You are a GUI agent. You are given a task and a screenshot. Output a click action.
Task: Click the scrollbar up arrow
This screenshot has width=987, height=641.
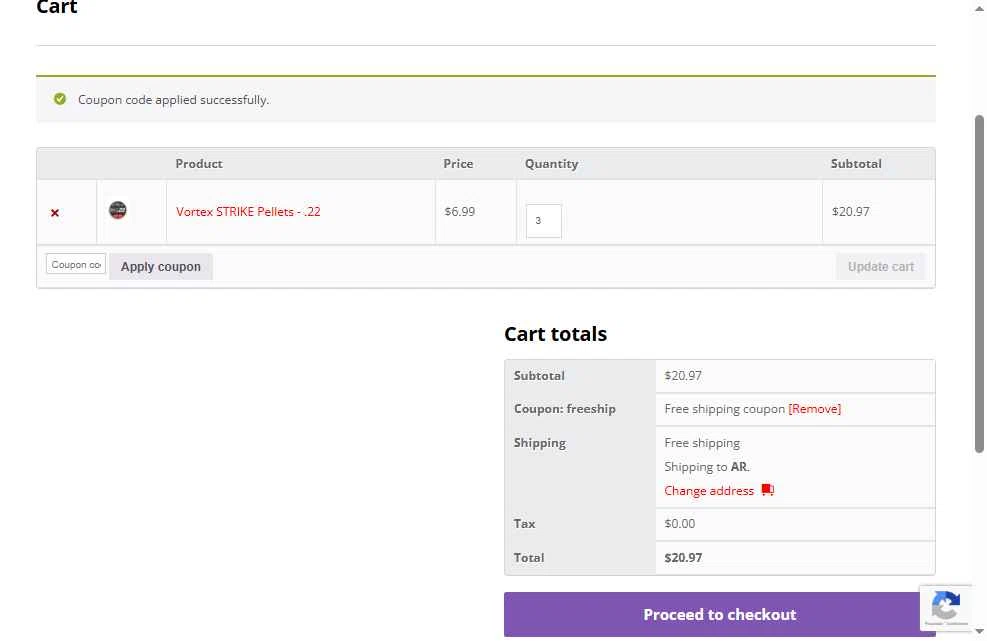pos(979,8)
